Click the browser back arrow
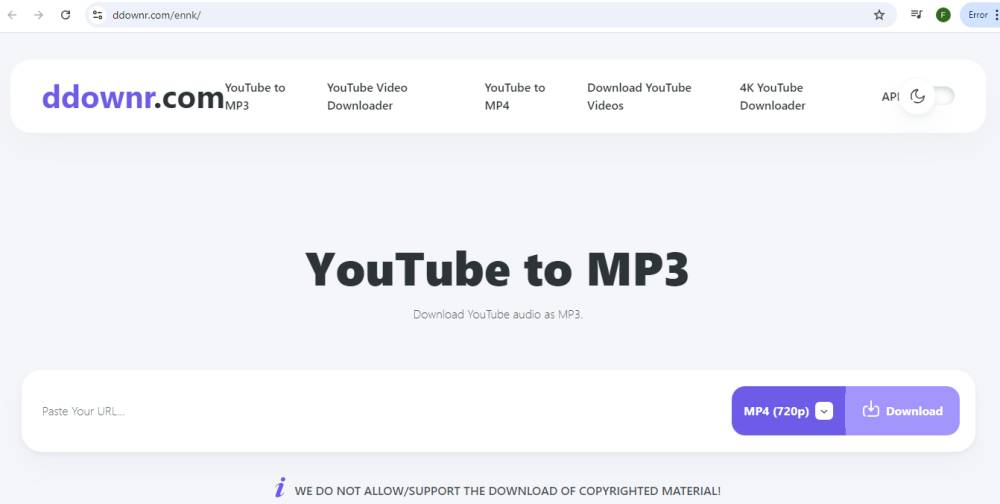This screenshot has width=1000, height=504. pyautogui.click(x=12, y=15)
